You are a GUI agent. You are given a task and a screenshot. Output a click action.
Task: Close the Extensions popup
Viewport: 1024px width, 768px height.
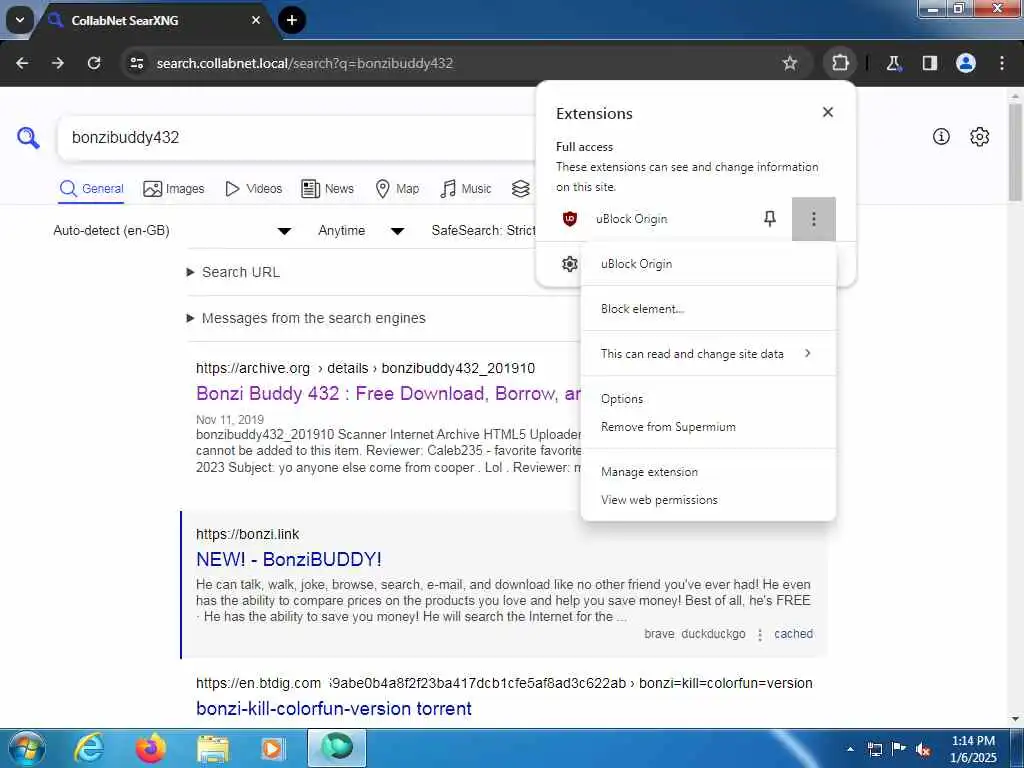point(827,112)
